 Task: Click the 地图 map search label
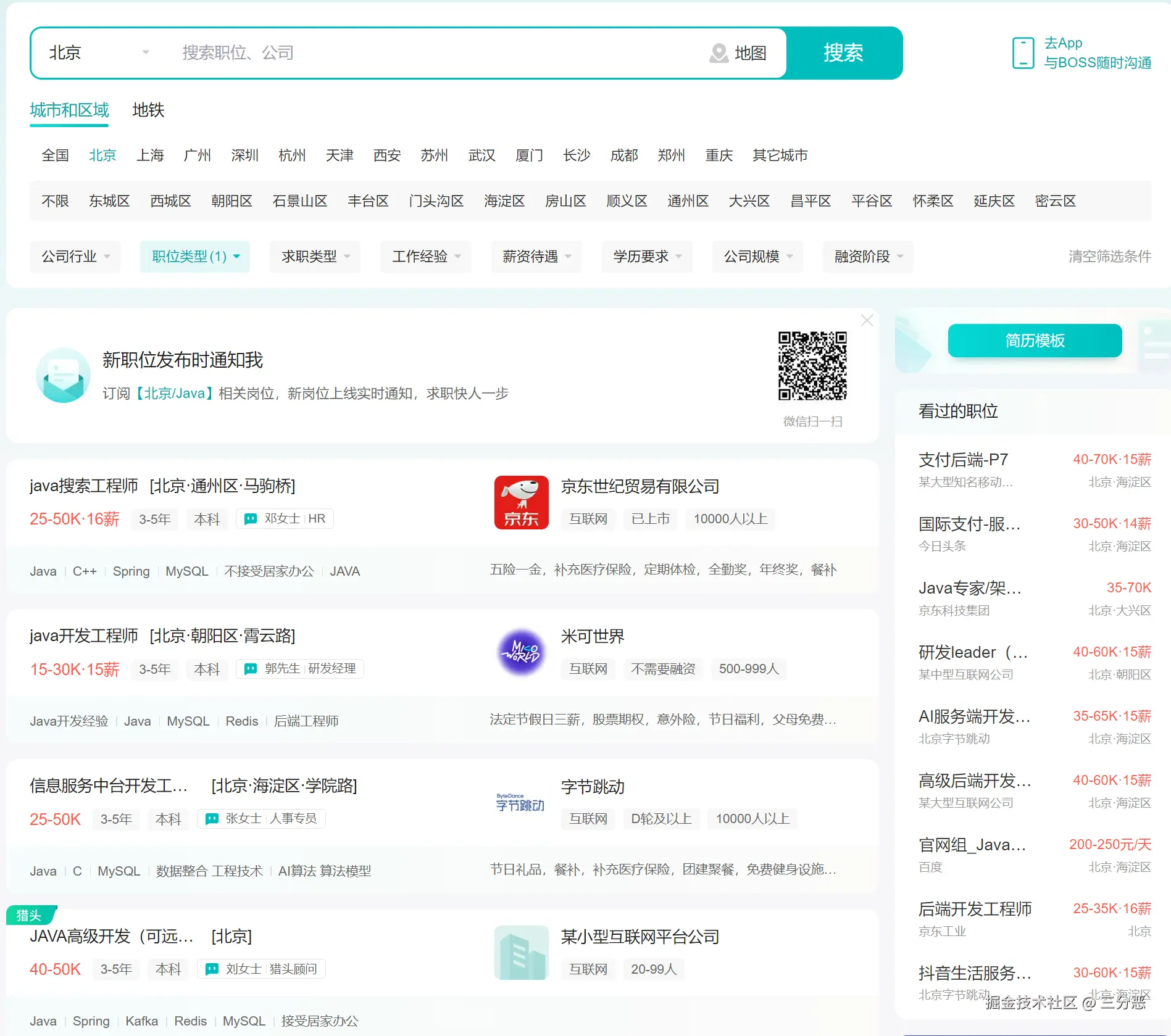coord(751,53)
